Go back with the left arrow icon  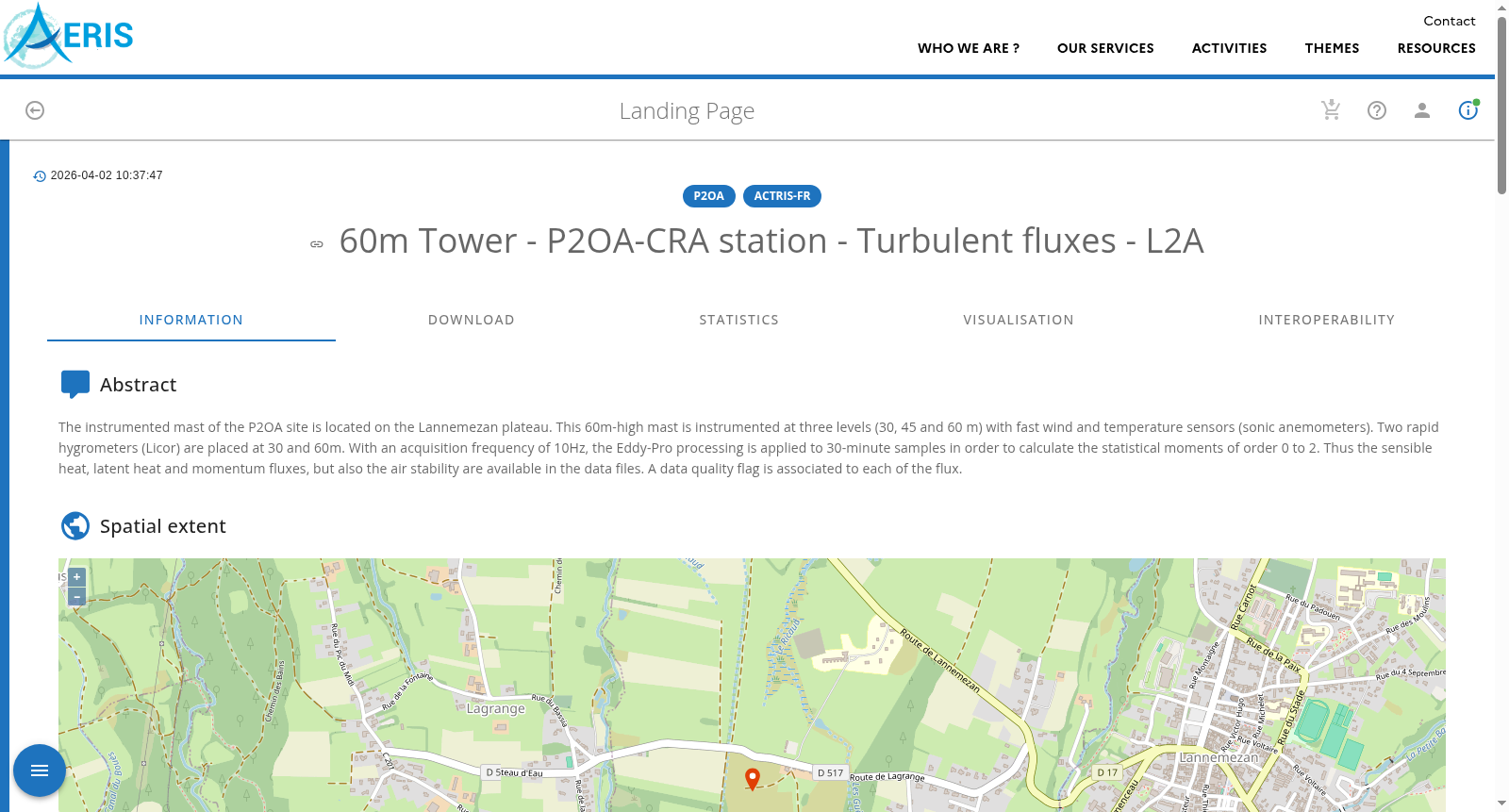[35, 110]
